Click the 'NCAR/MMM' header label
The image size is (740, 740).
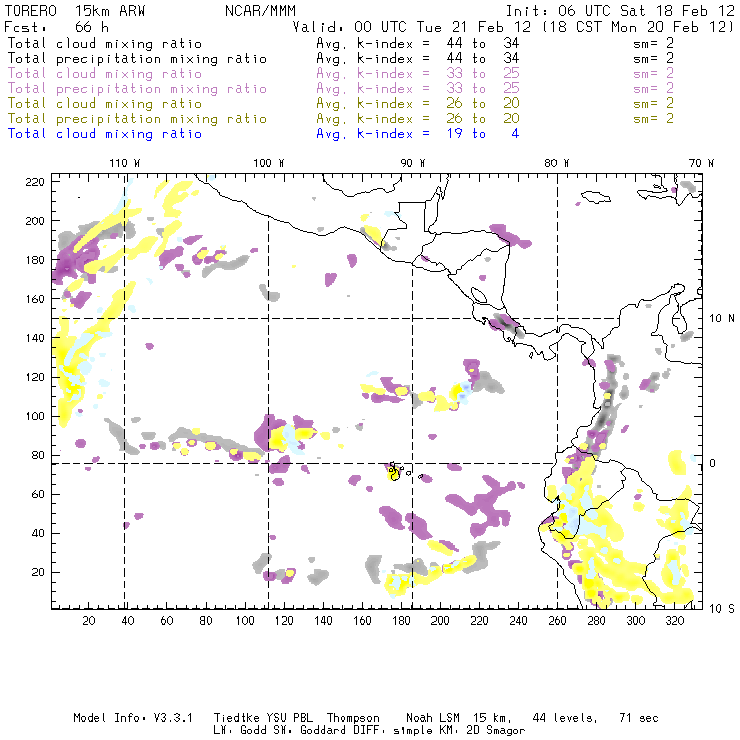click(260, 11)
